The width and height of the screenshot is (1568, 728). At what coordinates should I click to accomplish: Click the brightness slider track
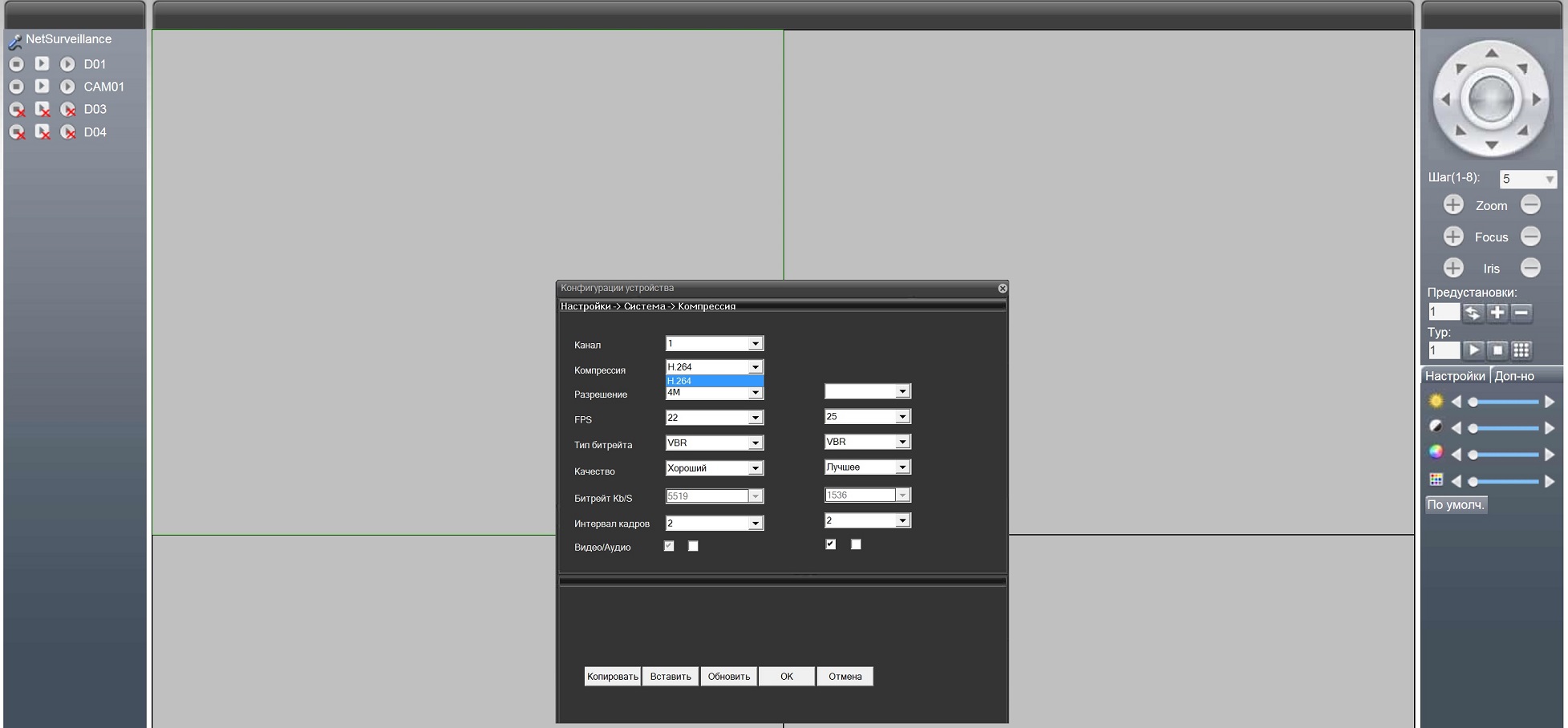[1504, 402]
